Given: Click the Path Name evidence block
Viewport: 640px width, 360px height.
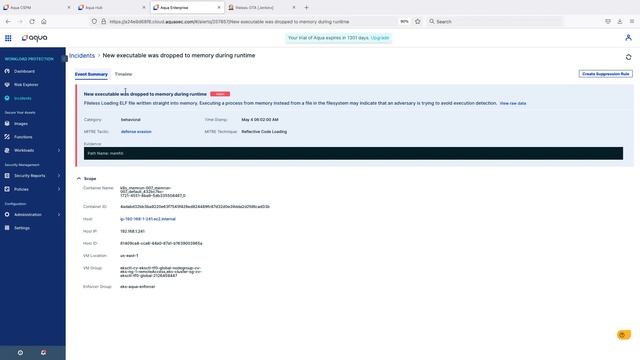Looking at the screenshot, I should pyautogui.click(x=353, y=153).
